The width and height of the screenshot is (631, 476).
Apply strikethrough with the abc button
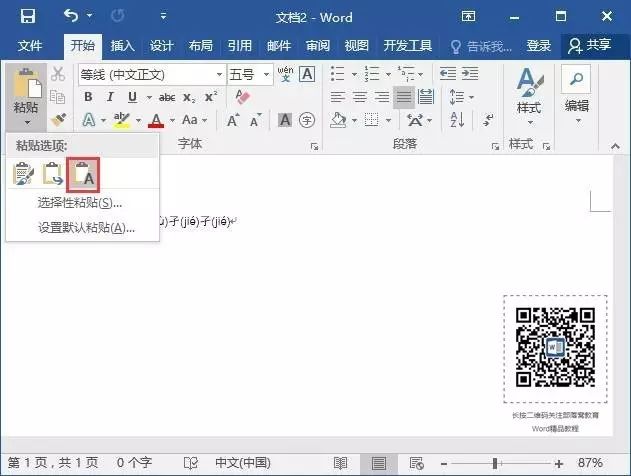click(167, 97)
